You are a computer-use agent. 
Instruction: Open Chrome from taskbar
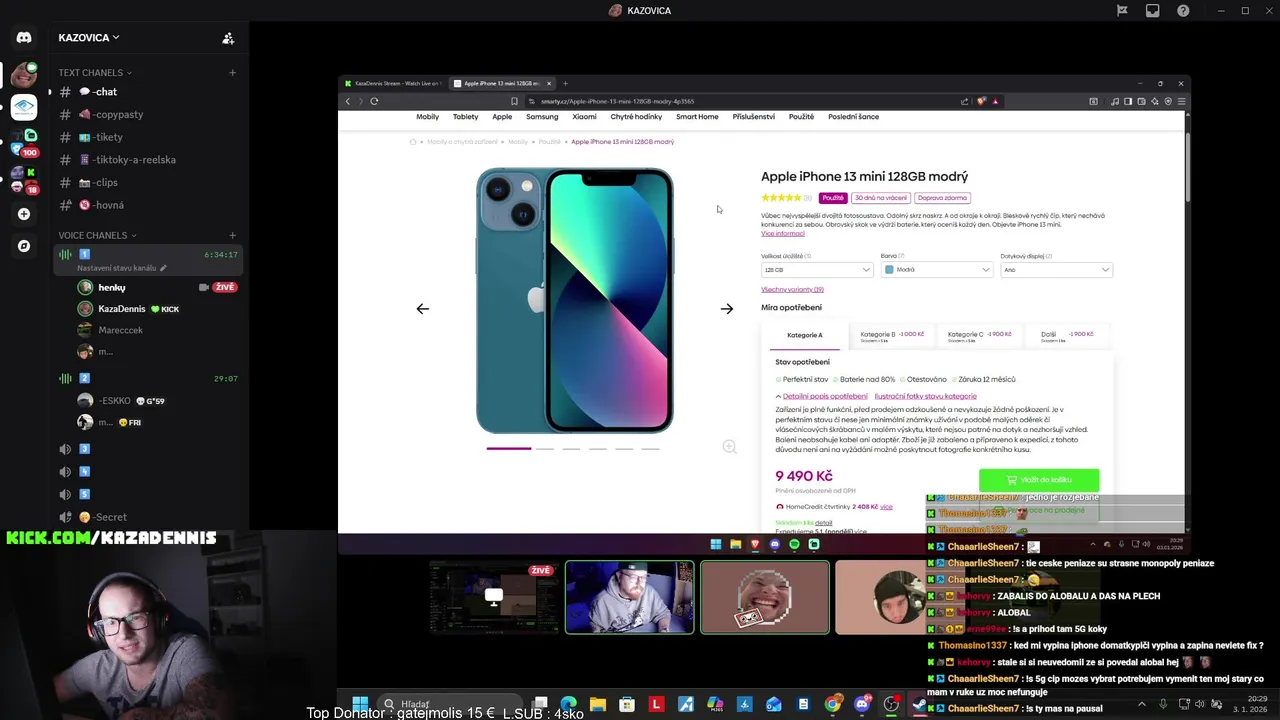pyautogui.click(x=833, y=704)
